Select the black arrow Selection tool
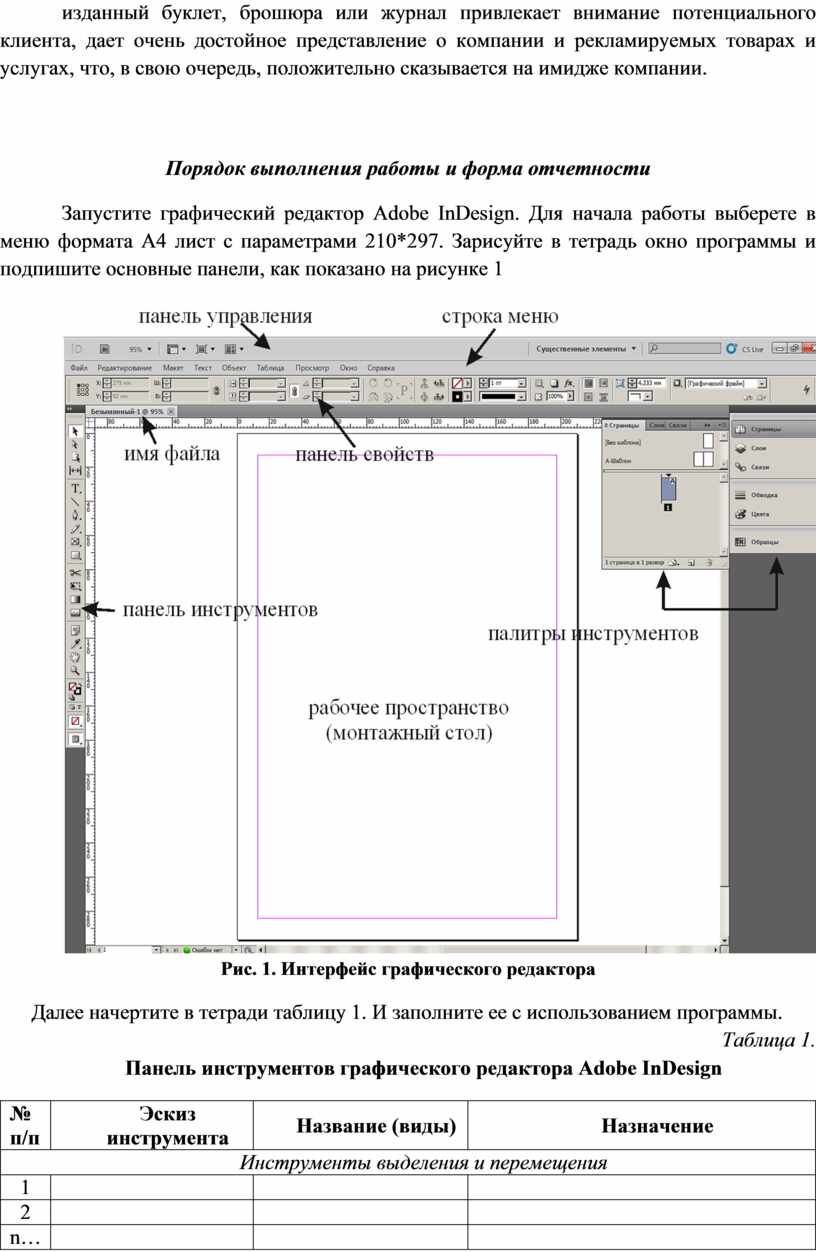This screenshot has width=816, height=1252. click(75, 431)
